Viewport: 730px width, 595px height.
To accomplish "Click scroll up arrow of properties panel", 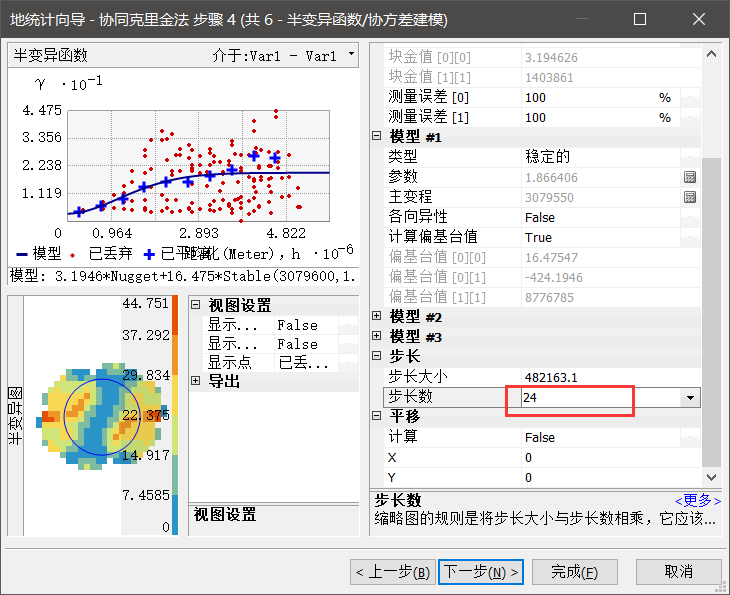I will (711, 54).
